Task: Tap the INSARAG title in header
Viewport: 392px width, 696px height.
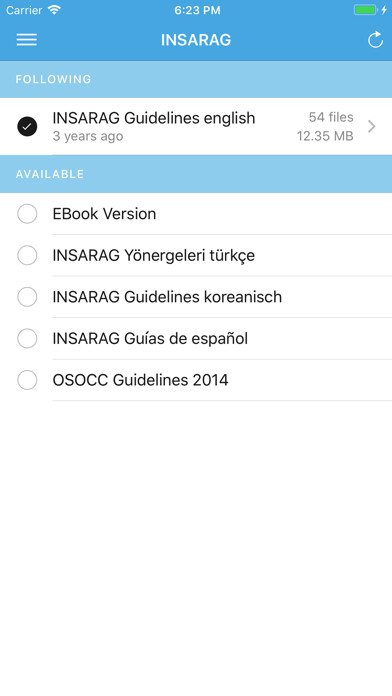Action: (196, 40)
